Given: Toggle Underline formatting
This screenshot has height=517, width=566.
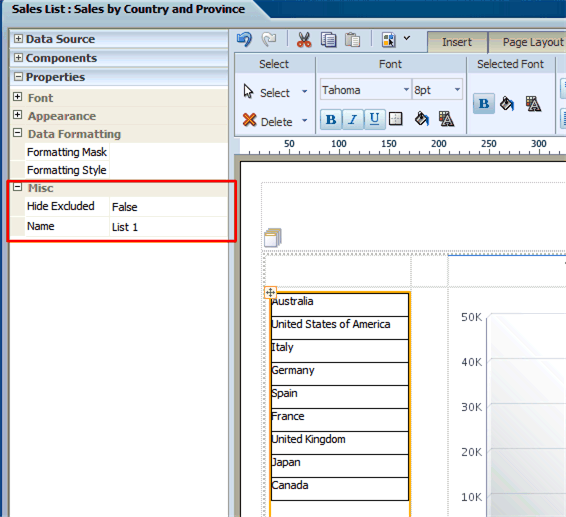Looking at the screenshot, I should coord(375,119).
